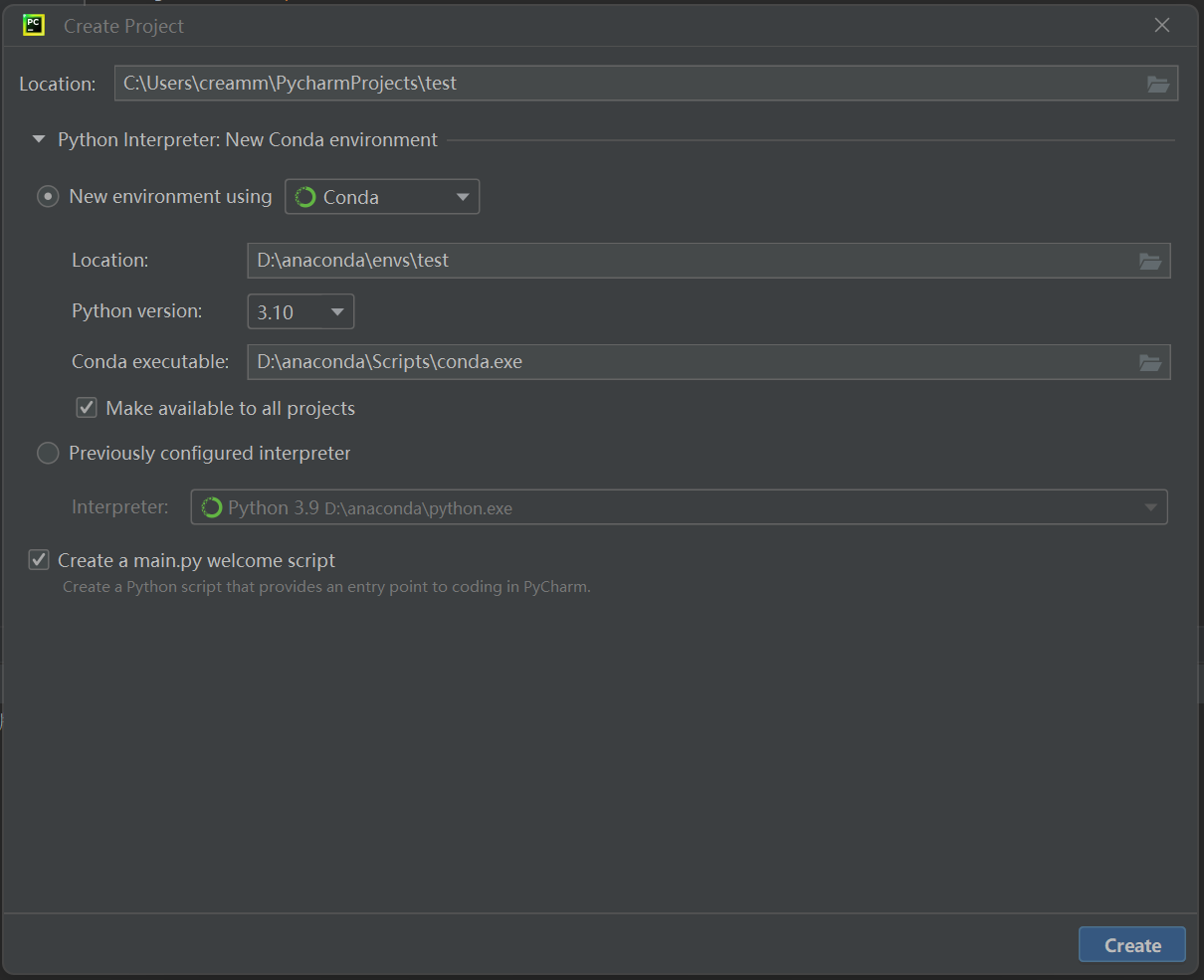This screenshot has width=1204, height=980.
Task: Click the PyCharm logo icon in title bar
Action: coord(34,26)
